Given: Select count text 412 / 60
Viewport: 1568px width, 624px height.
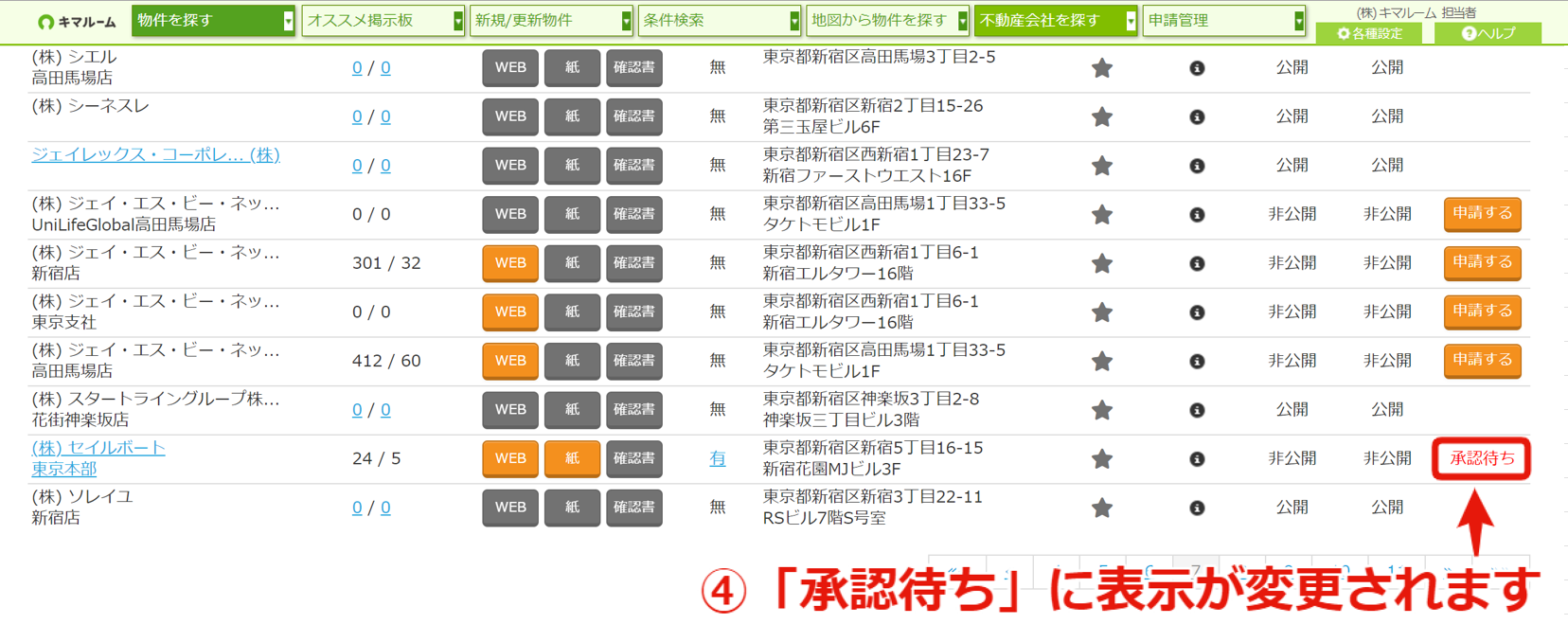Looking at the screenshot, I should (x=386, y=361).
